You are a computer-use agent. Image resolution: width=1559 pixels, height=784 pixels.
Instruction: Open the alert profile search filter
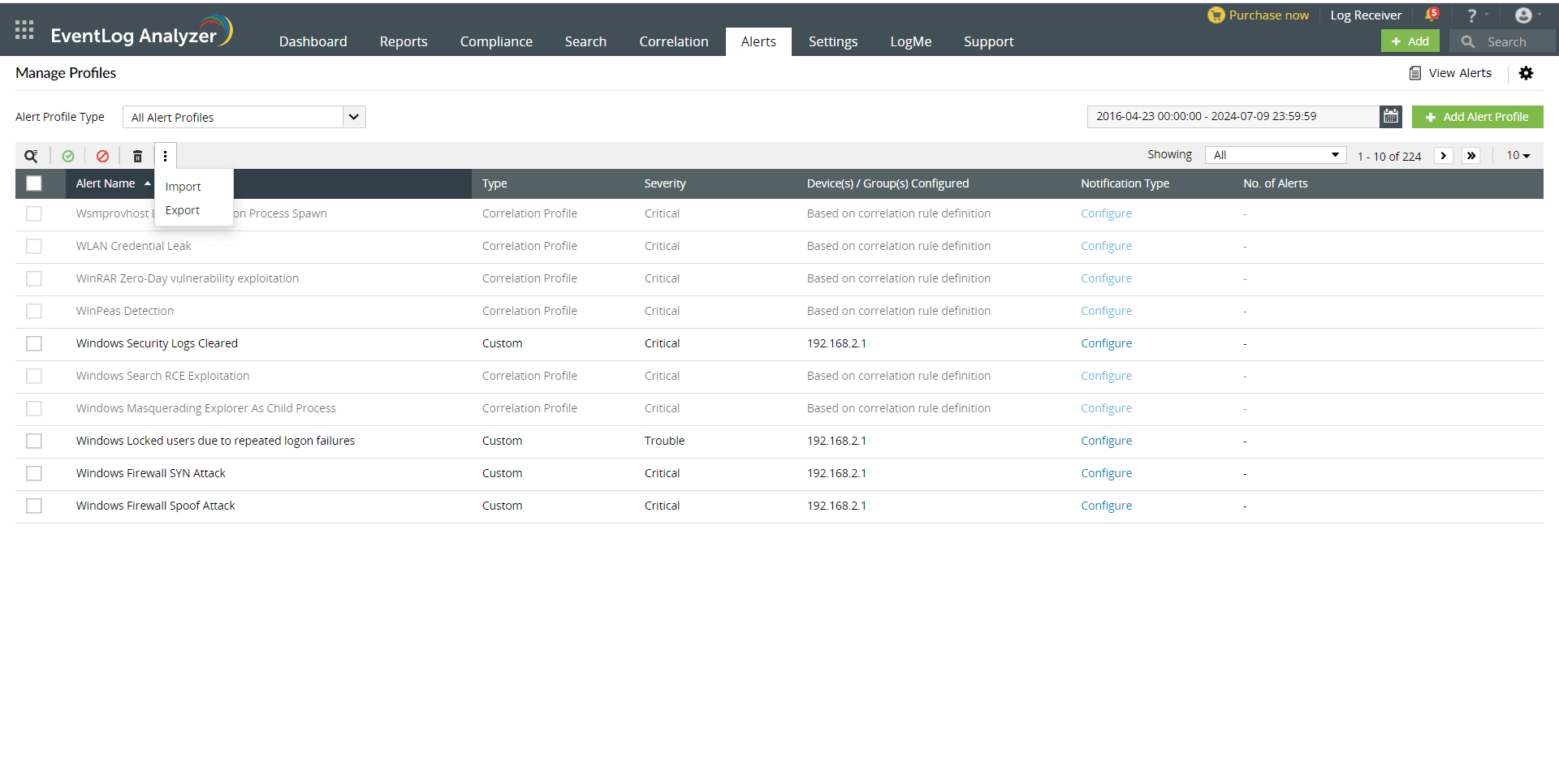pos(31,155)
